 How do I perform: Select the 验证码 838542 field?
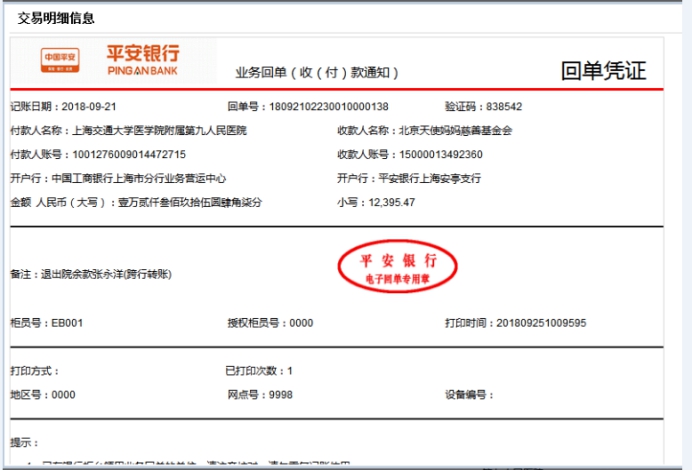483,106
